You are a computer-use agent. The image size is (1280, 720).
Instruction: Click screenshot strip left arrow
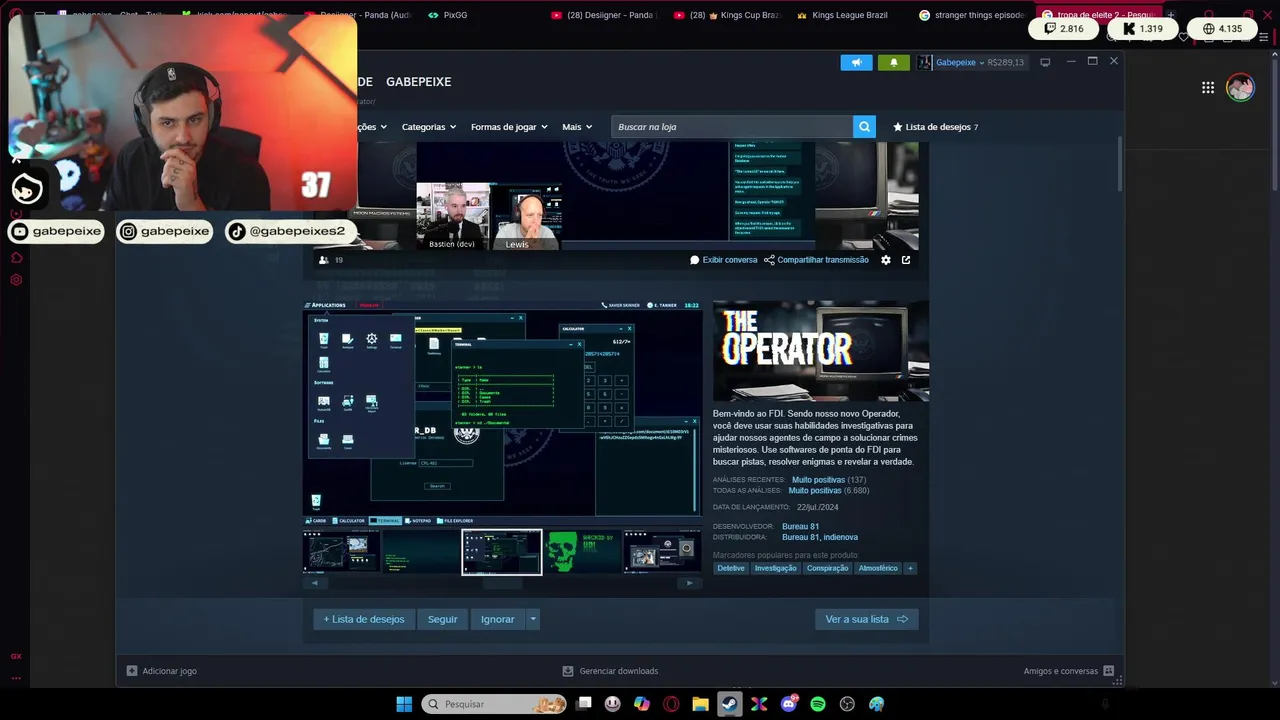click(314, 583)
